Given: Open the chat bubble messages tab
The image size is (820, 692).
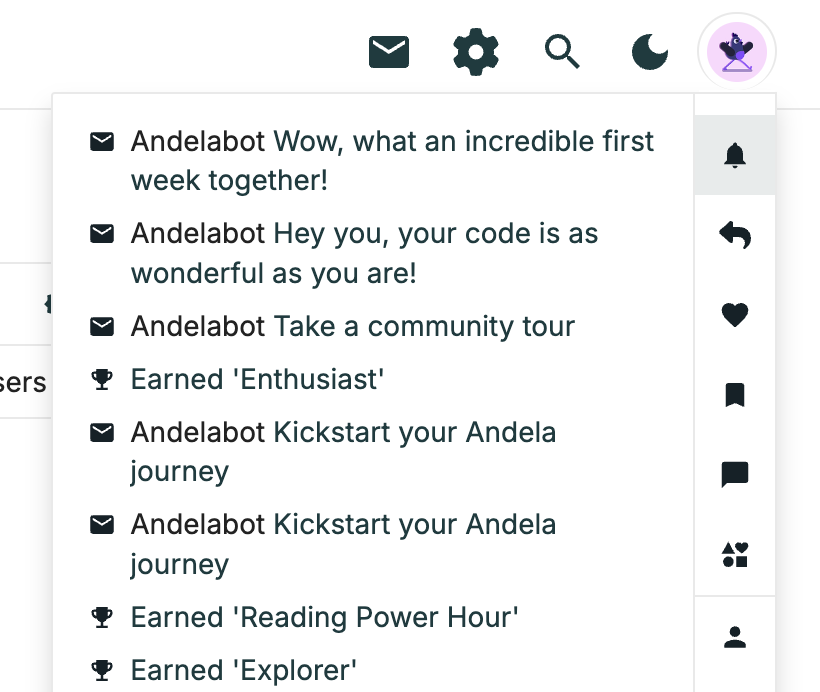Looking at the screenshot, I should pos(735,474).
